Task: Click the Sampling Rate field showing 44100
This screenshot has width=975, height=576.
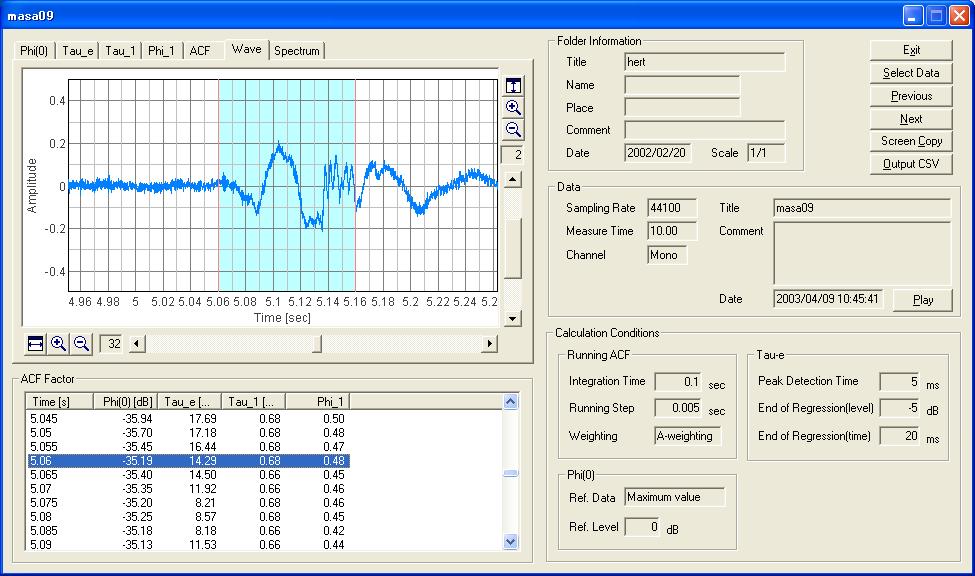Action: (x=672, y=208)
